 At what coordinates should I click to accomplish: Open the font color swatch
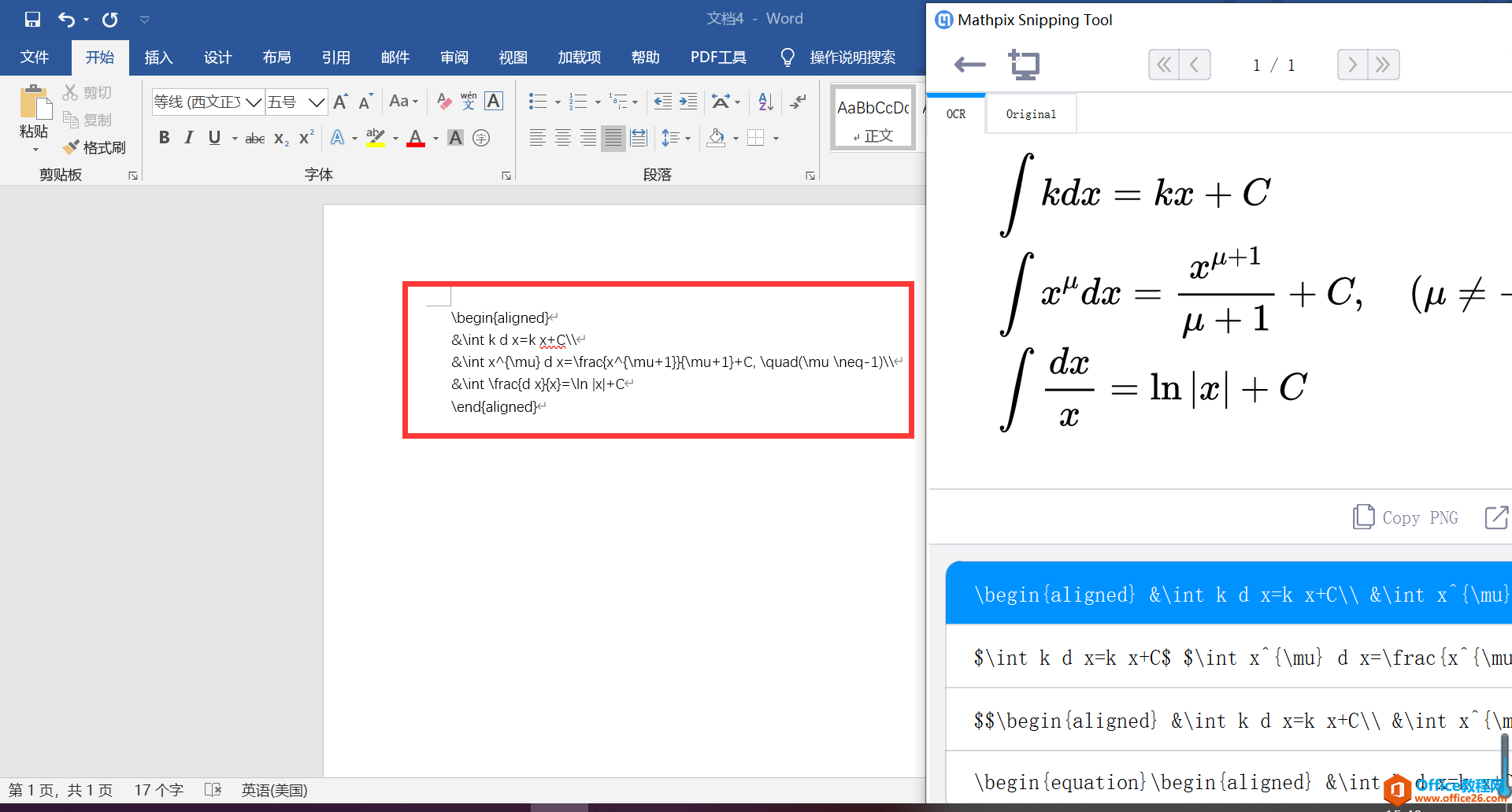coord(416,138)
